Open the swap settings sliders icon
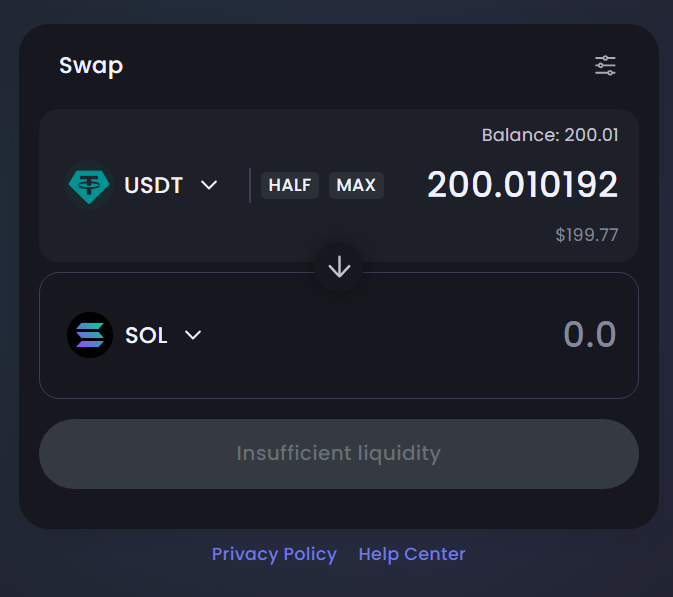Image resolution: width=673 pixels, height=597 pixels. click(x=605, y=66)
